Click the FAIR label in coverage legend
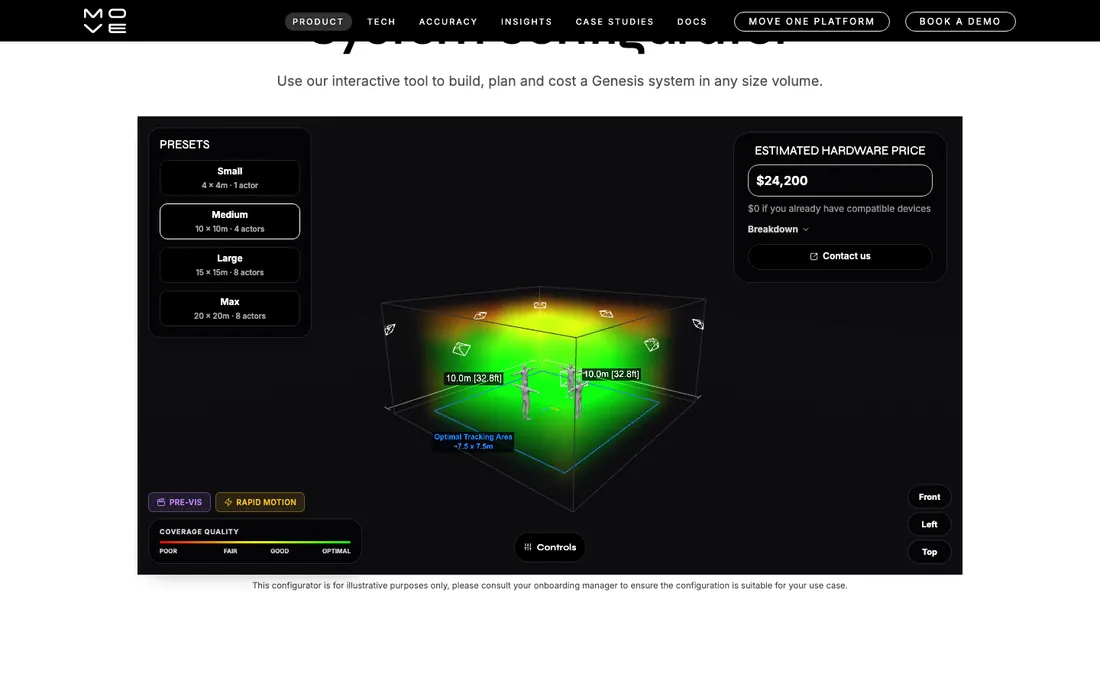The height and width of the screenshot is (688, 1100). 230,551
